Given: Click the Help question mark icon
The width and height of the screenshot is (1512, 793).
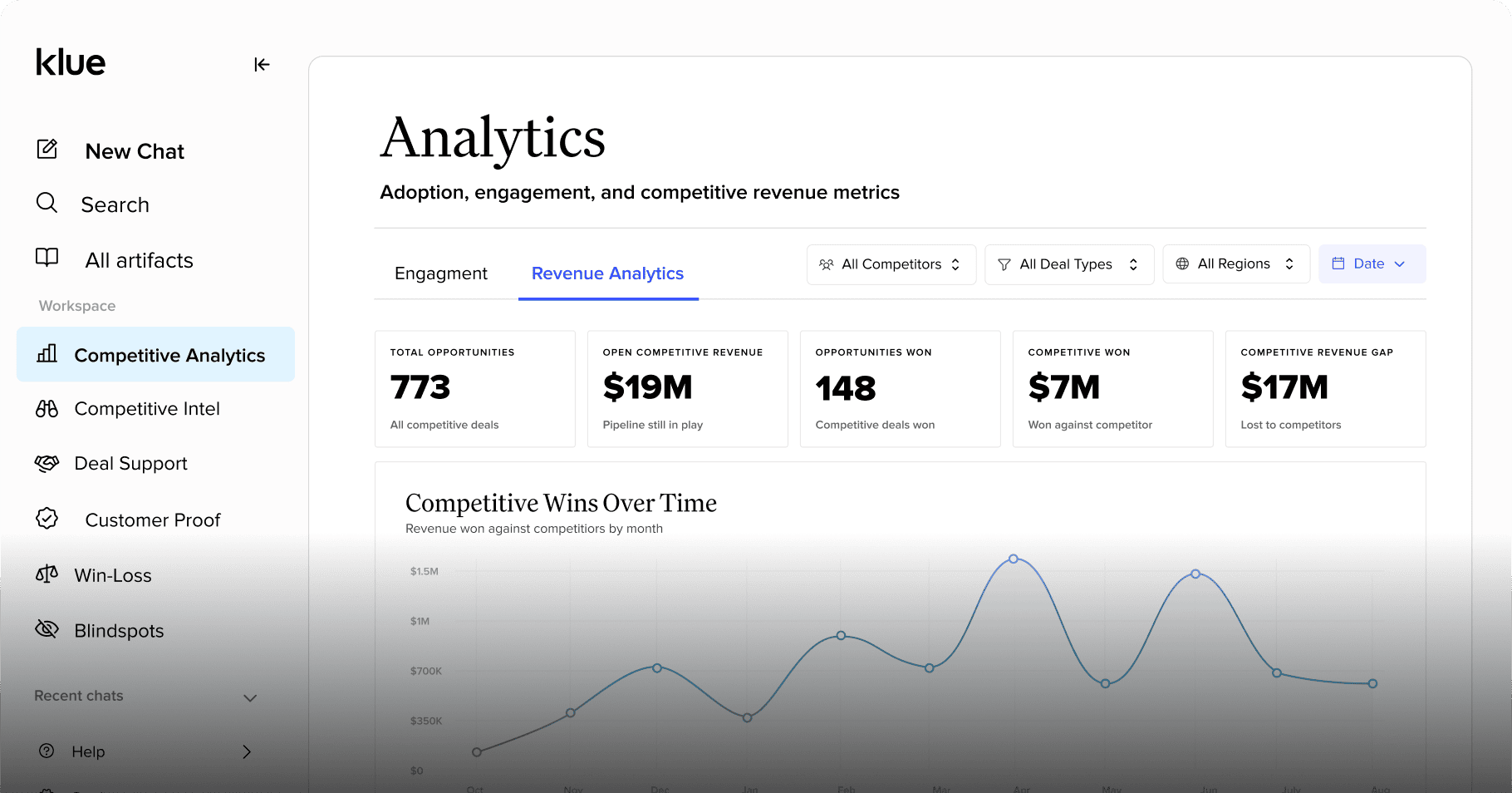Looking at the screenshot, I should pyautogui.click(x=47, y=751).
